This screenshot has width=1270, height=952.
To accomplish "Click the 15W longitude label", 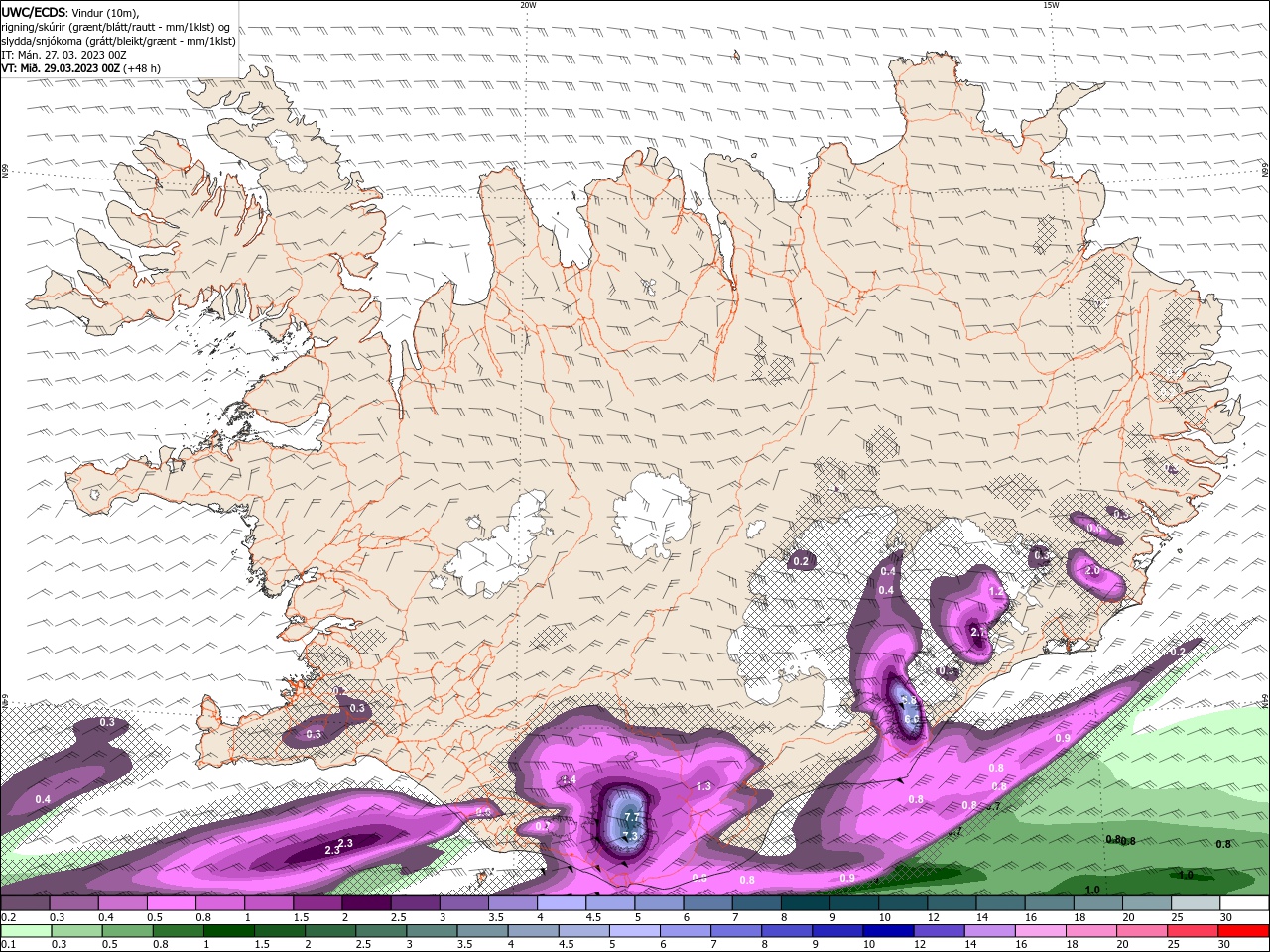I will pos(1051,5).
